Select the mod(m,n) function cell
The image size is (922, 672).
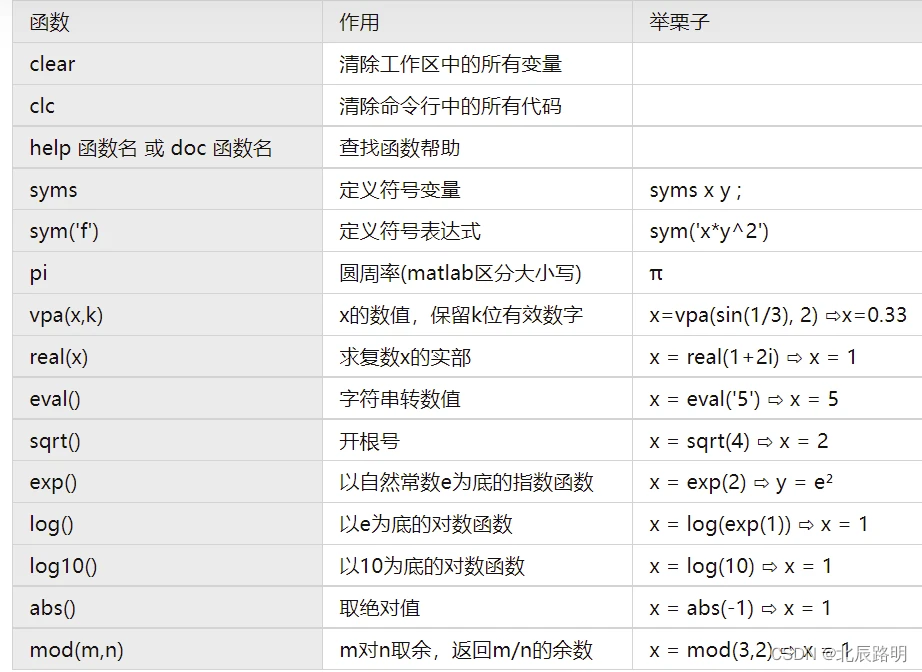click(x=76, y=650)
